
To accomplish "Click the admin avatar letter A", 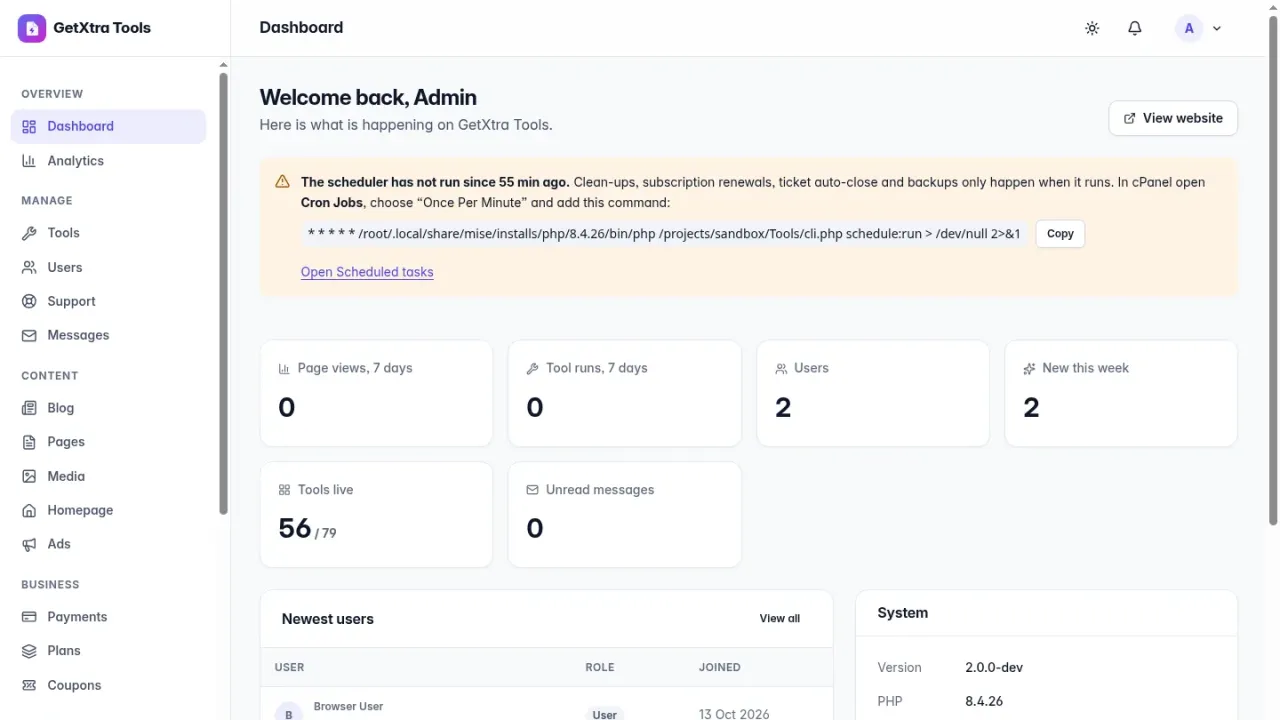I will pyautogui.click(x=1189, y=28).
